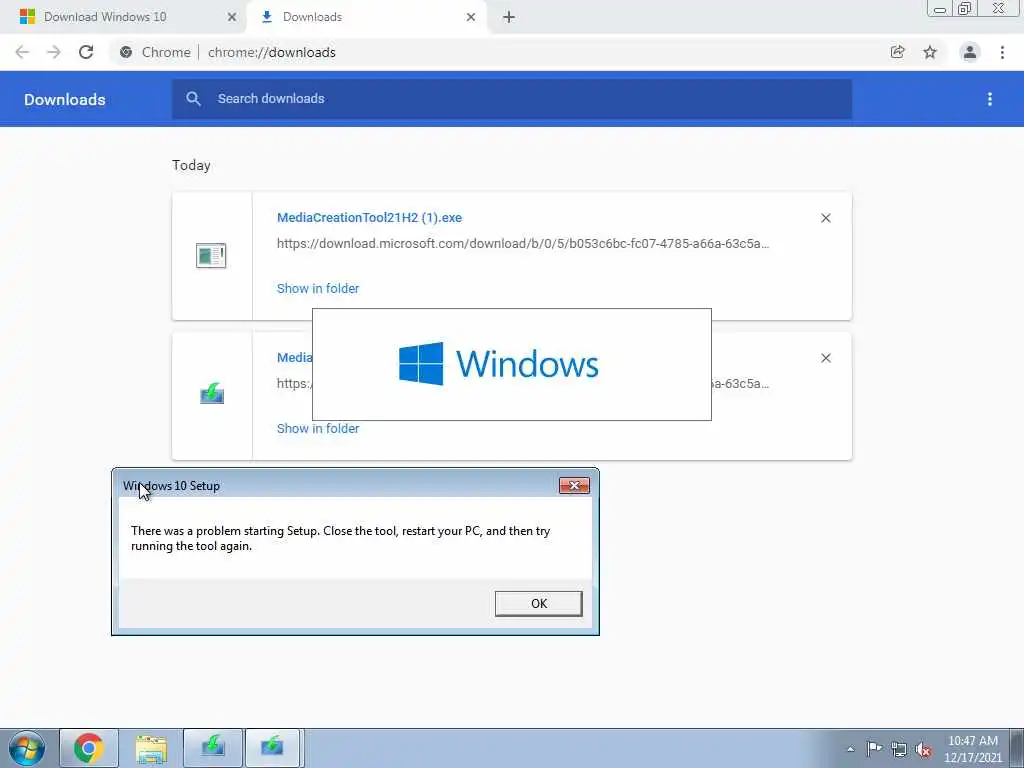The image size is (1024, 768).
Task: Open a new Chrome tab
Action: [x=509, y=17]
